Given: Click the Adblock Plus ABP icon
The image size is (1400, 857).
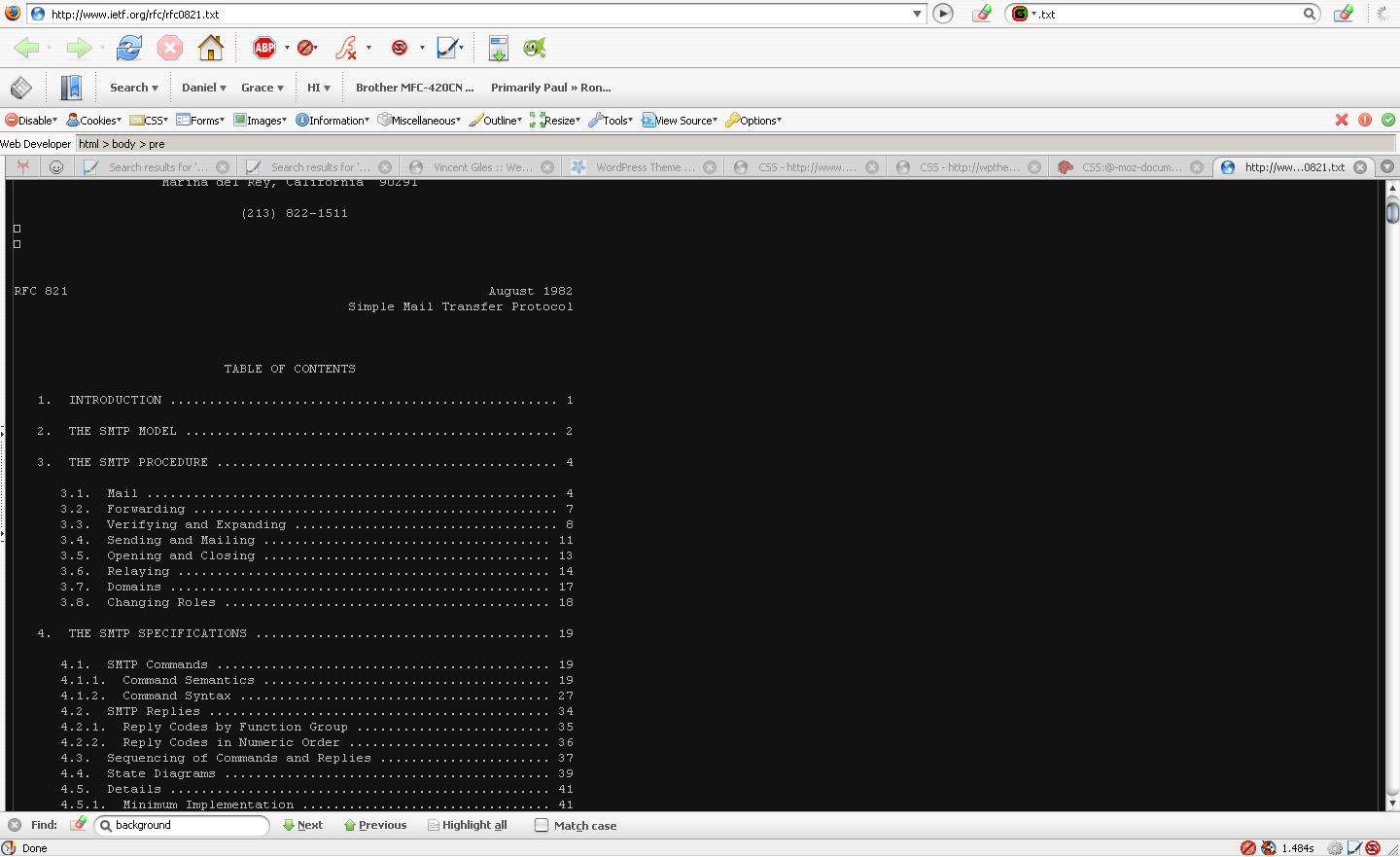Looking at the screenshot, I should pyautogui.click(x=264, y=48).
